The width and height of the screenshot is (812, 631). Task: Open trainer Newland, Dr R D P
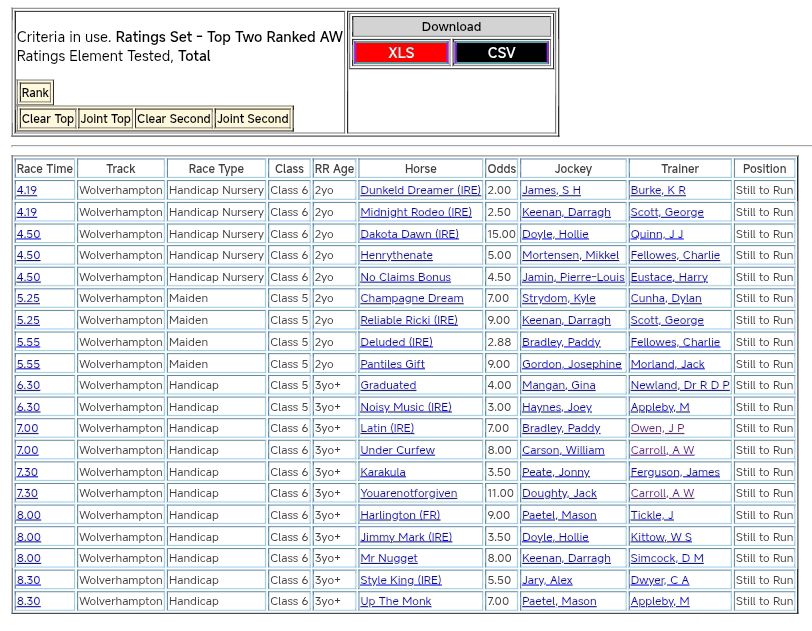point(680,385)
